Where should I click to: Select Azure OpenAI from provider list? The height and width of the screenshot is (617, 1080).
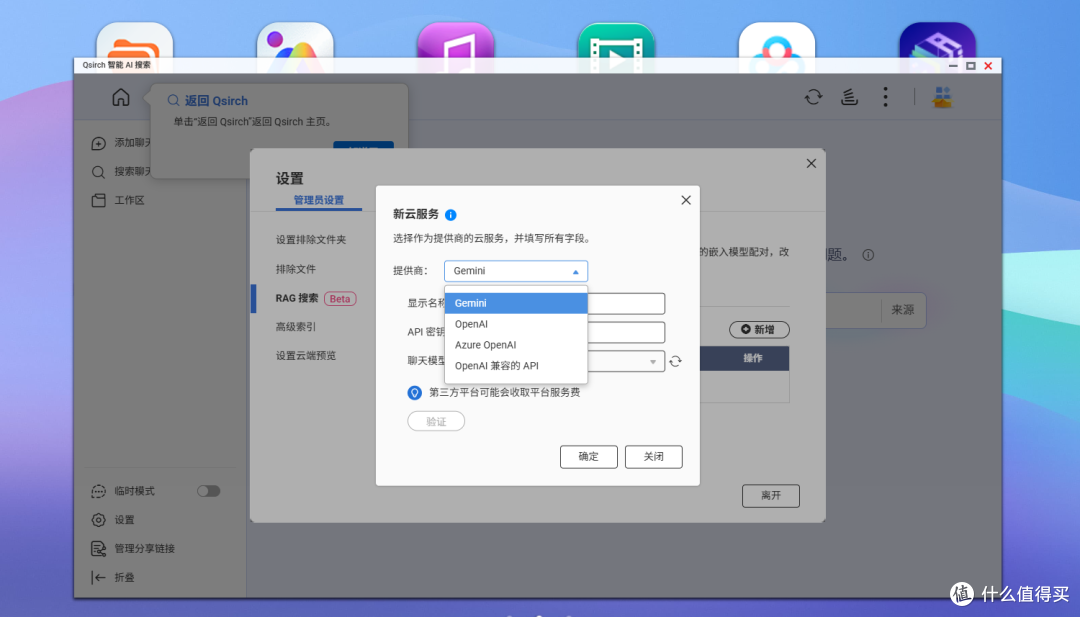[516, 345]
